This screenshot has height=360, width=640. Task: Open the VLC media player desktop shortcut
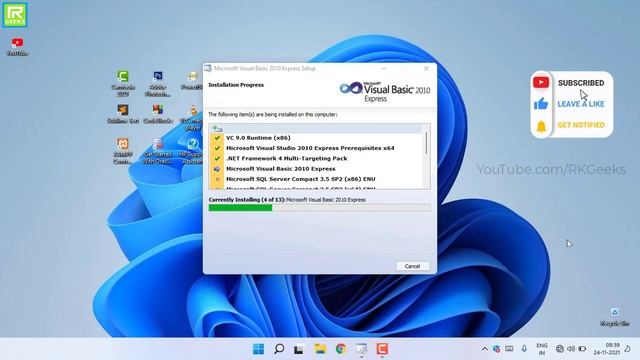coord(192,117)
